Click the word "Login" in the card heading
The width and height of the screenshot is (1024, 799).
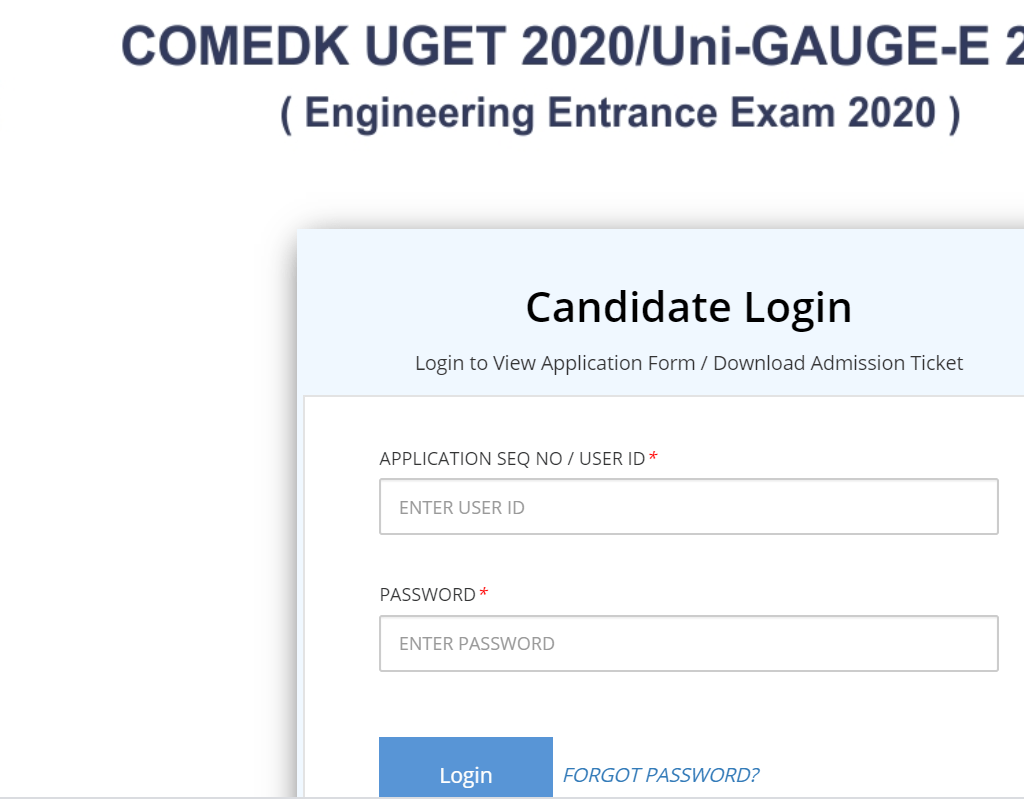tap(798, 307)
